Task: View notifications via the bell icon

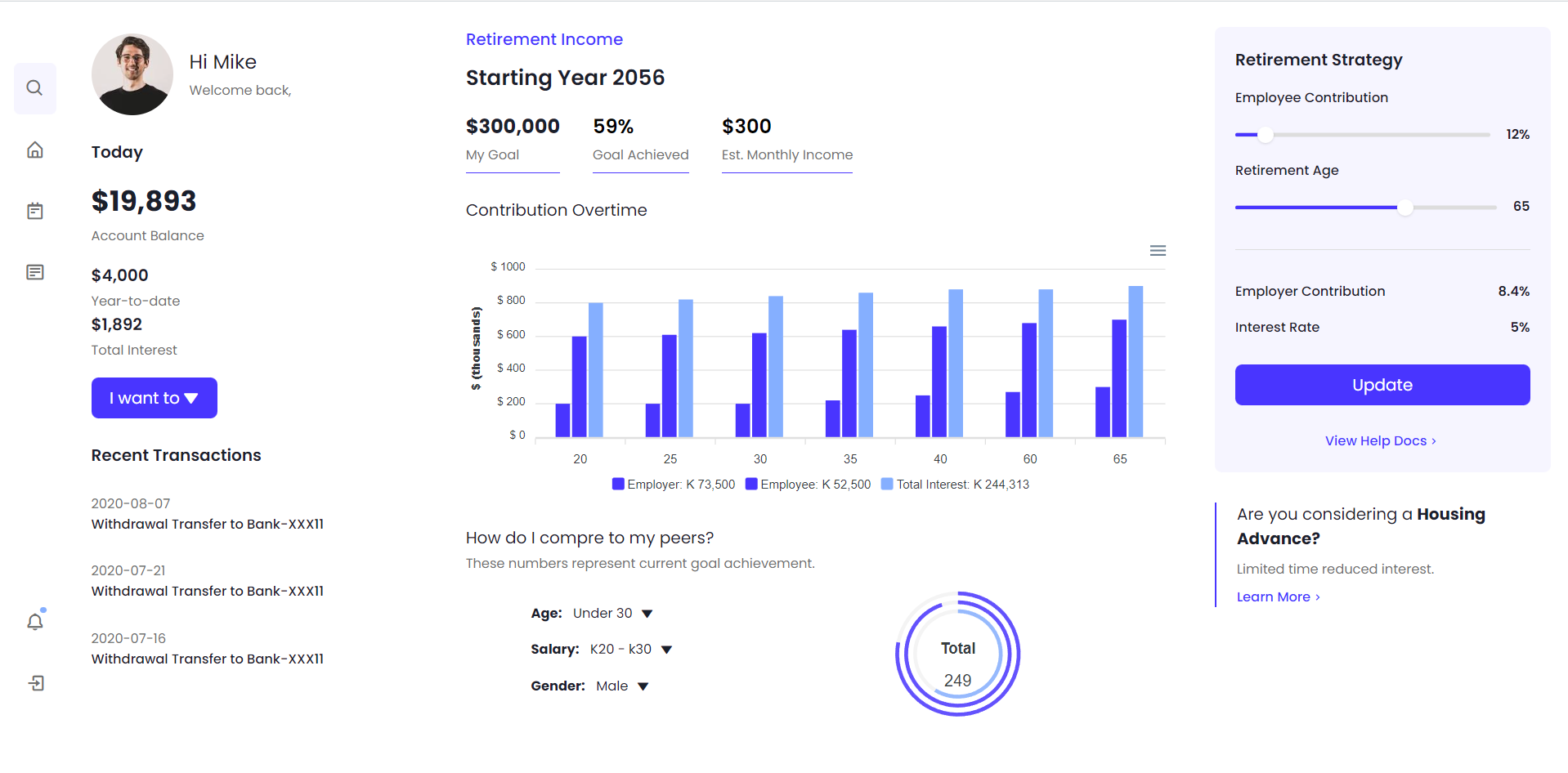Action: coord(34,622)
